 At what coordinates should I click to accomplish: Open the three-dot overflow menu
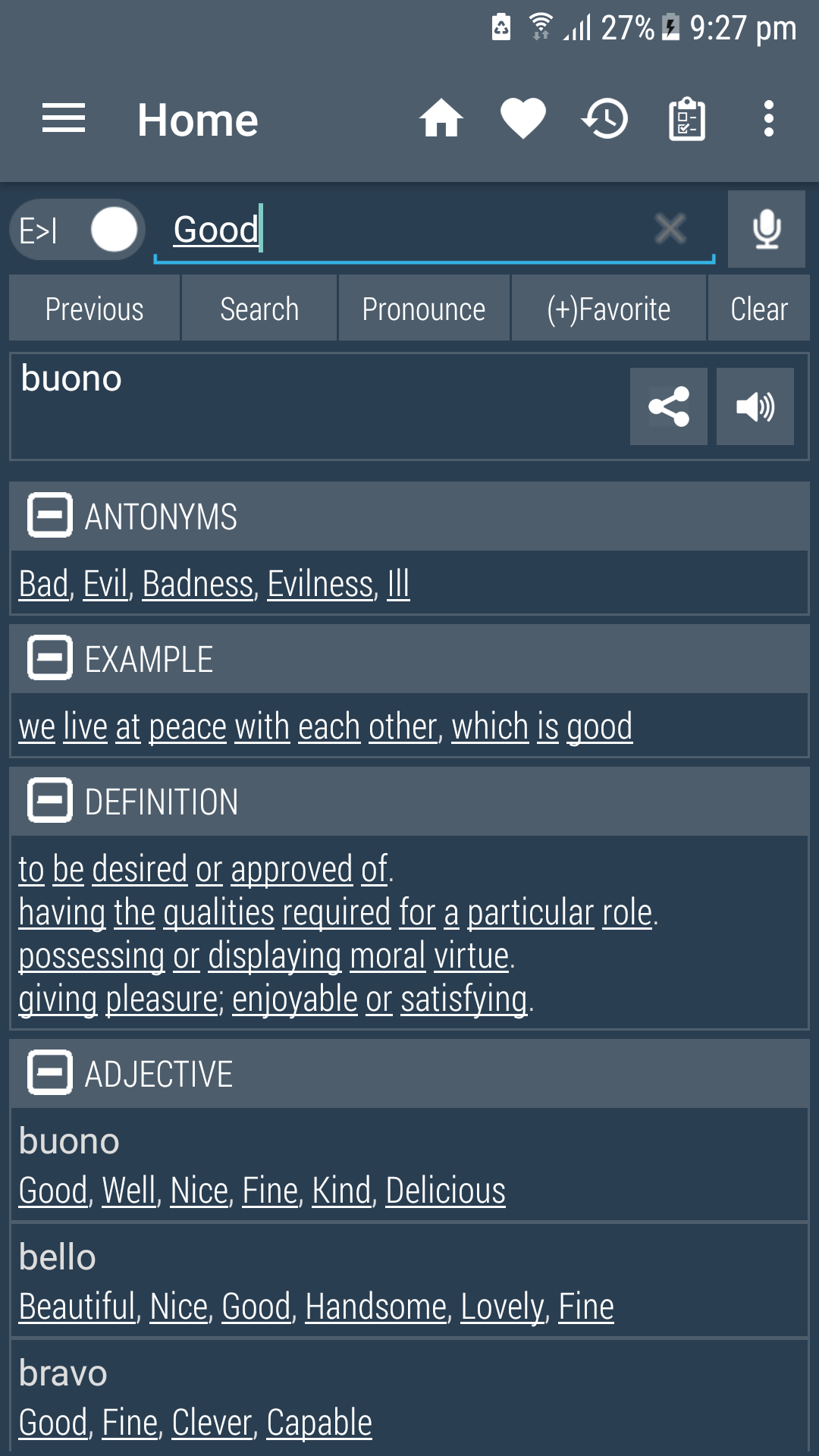pyautogui.click(x=768, y=119)
